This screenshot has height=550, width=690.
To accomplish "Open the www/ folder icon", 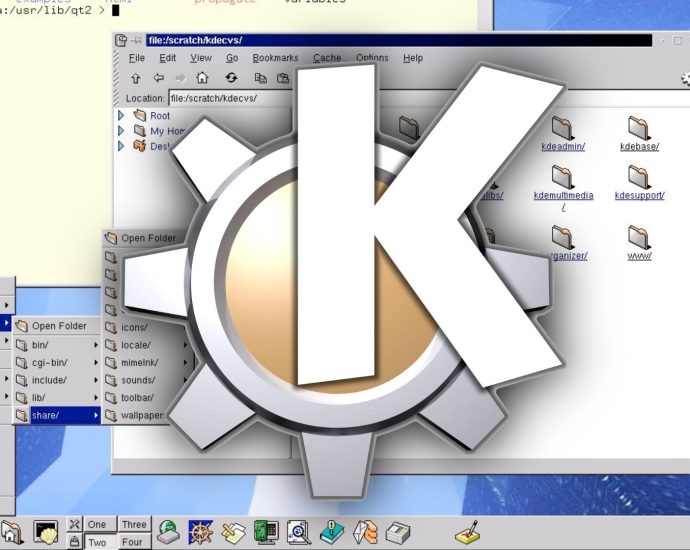I will [639, 237].
